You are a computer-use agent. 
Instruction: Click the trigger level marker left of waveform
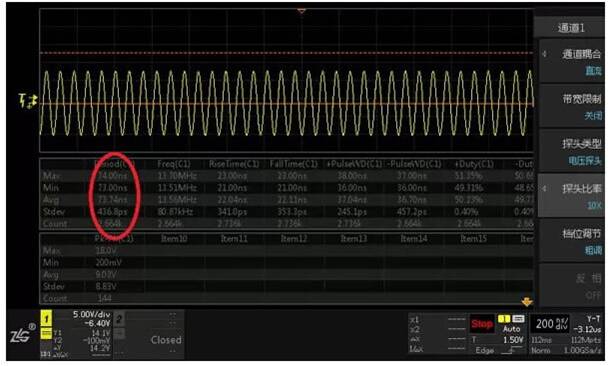click(x=28, y=101)
